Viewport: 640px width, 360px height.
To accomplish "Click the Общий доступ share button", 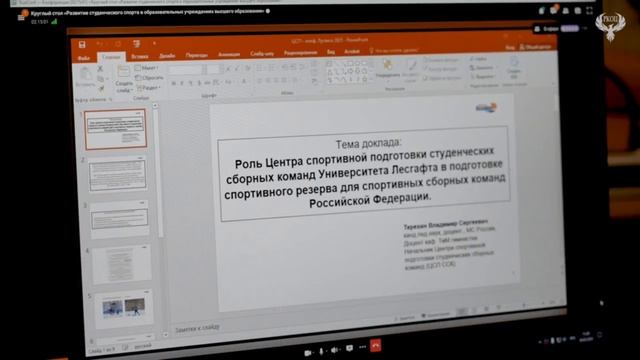I will 535,47.
